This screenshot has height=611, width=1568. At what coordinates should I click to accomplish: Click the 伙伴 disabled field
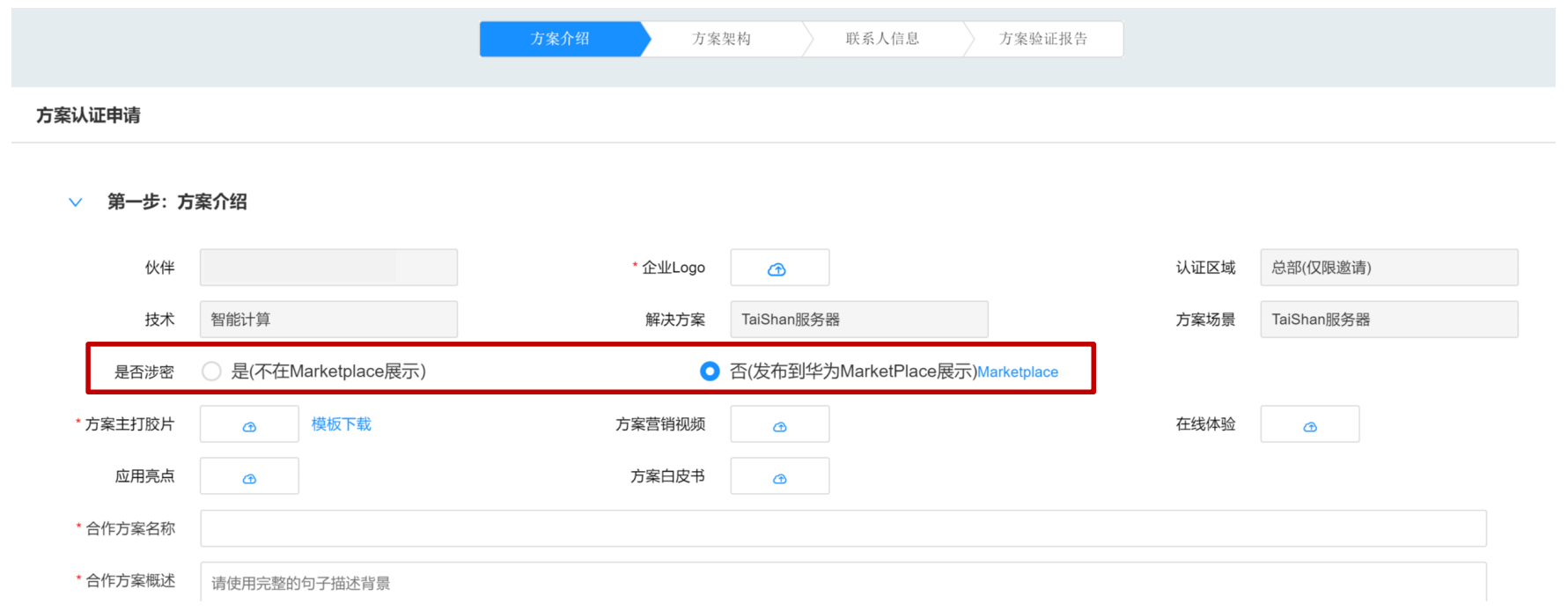328,268
